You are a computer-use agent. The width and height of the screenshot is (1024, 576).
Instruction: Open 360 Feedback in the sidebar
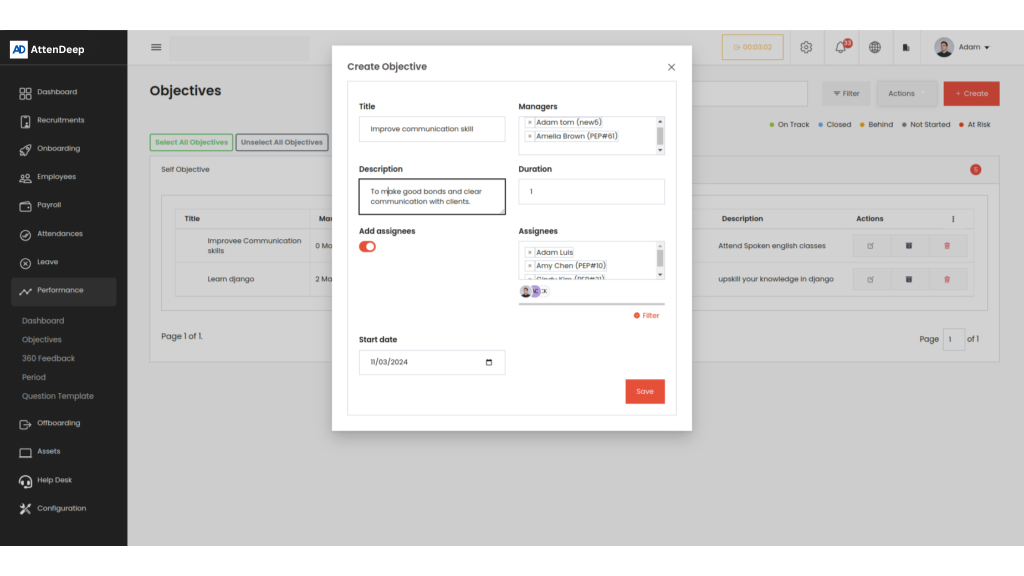[x=48, y=358]
